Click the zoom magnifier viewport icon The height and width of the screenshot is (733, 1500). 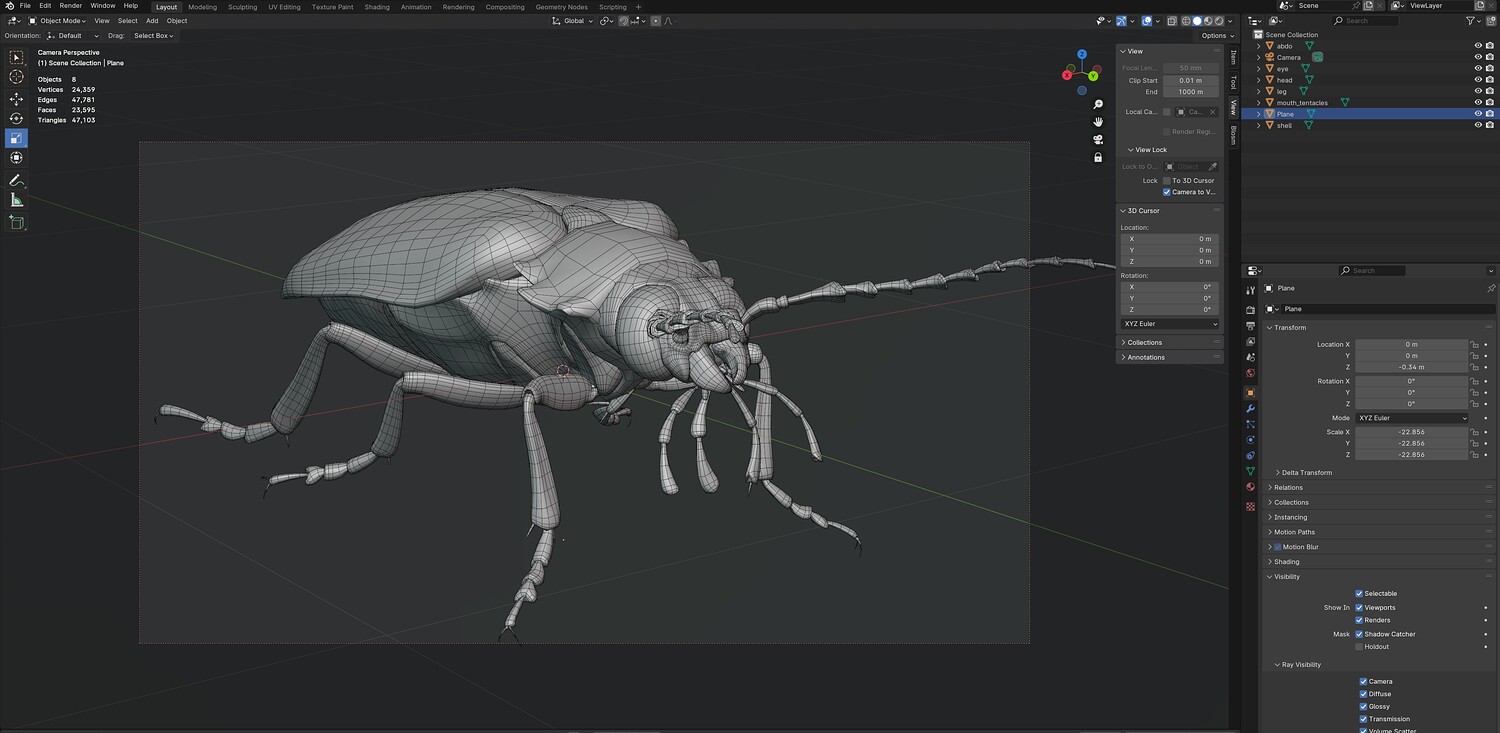click(x=1098, y=104)
